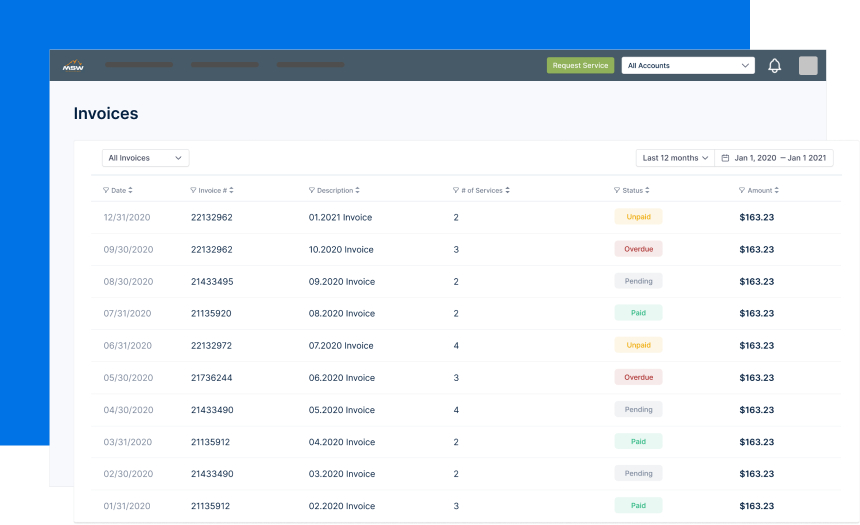Open the All Invoices filter dropdown
The height and width of the screenshot is (525, 860).
[x=145, y=158]
